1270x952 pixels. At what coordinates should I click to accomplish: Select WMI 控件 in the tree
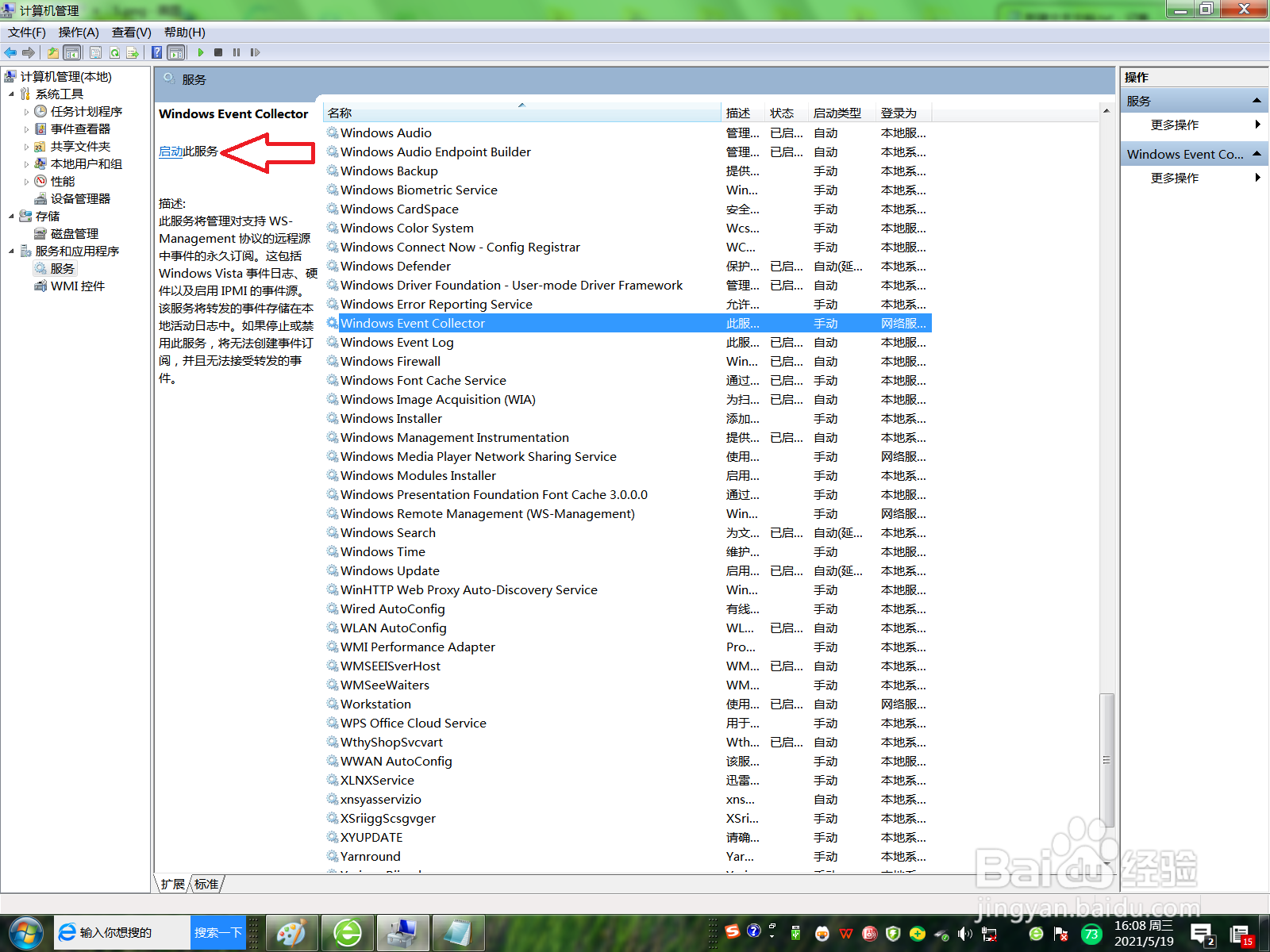(77, 286)
